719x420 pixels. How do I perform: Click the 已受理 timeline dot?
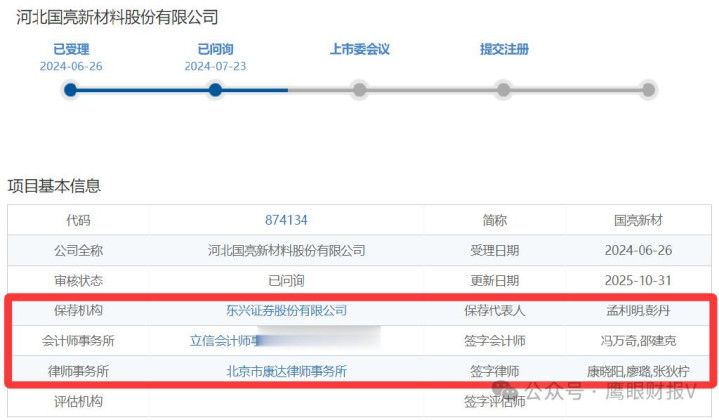[x=71, y=90]
